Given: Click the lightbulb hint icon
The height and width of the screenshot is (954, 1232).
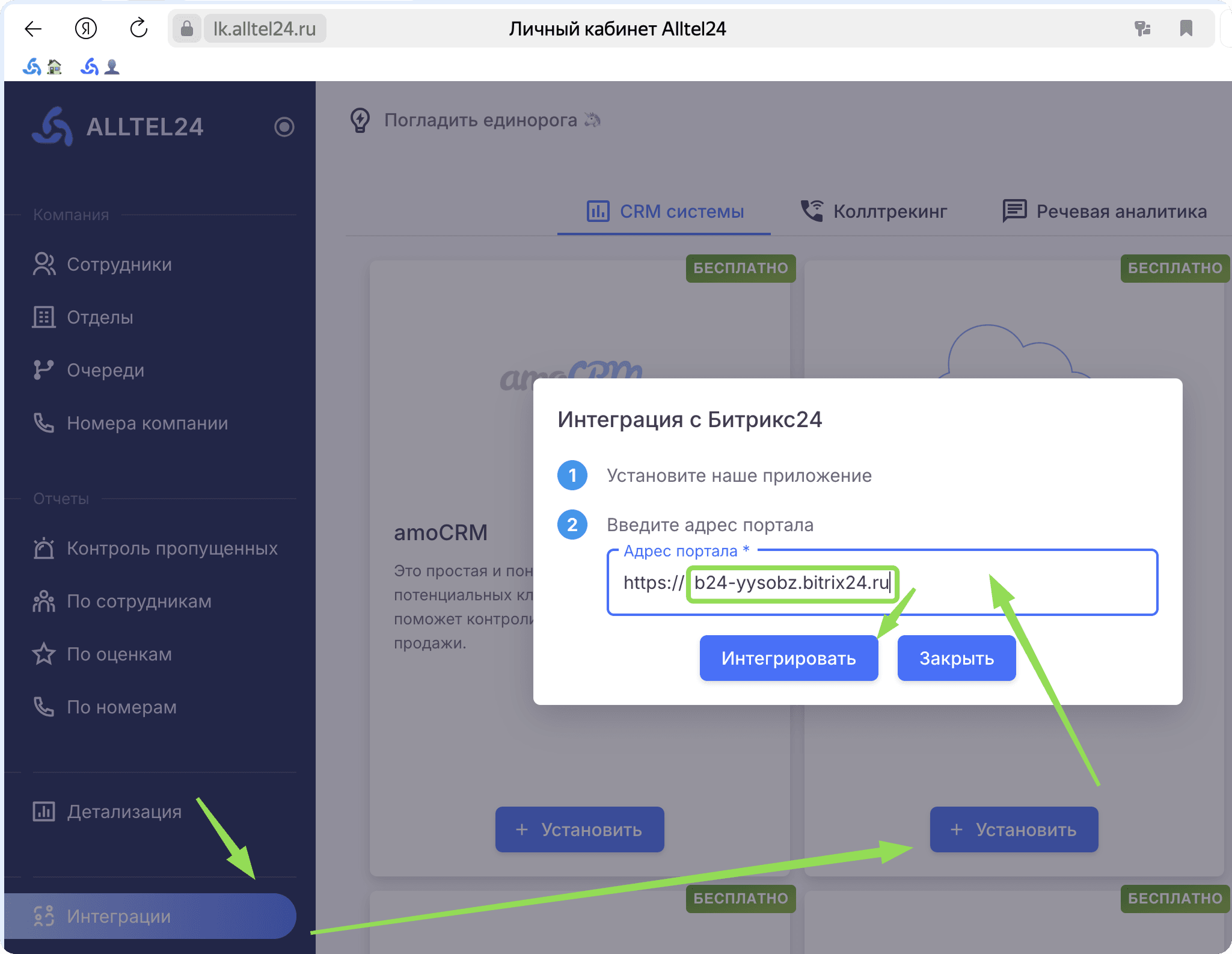Looking at the screenshot, I should click(x=360, y=120).
